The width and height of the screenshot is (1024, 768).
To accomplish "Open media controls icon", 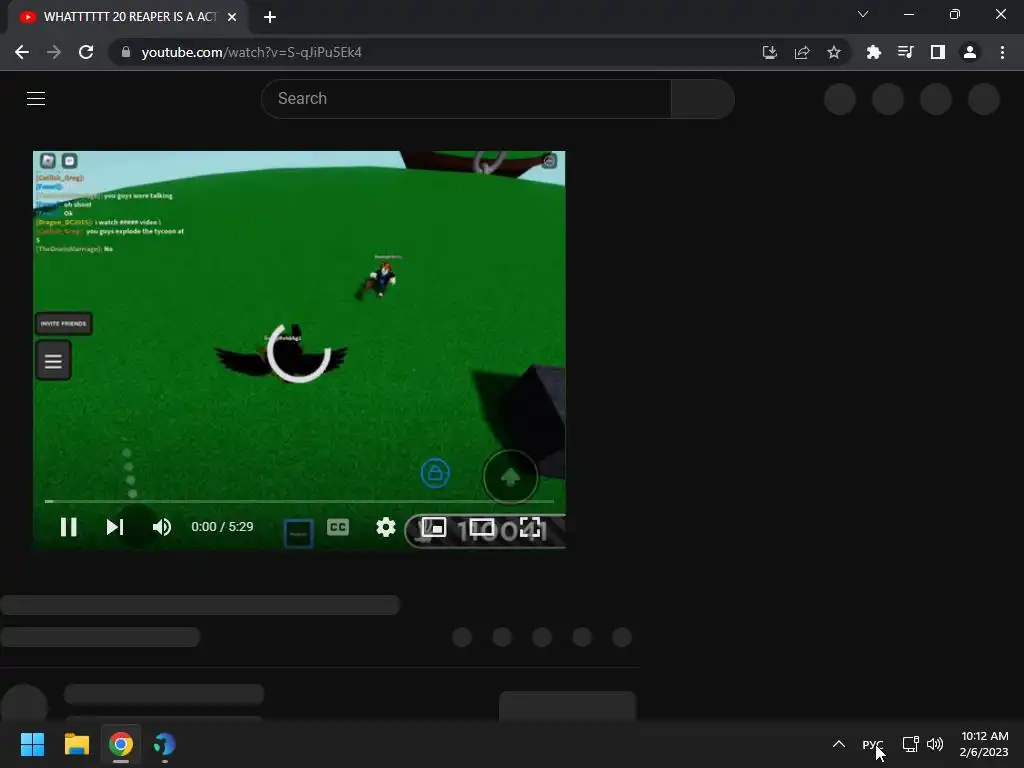I will click(x=906, y=52).
